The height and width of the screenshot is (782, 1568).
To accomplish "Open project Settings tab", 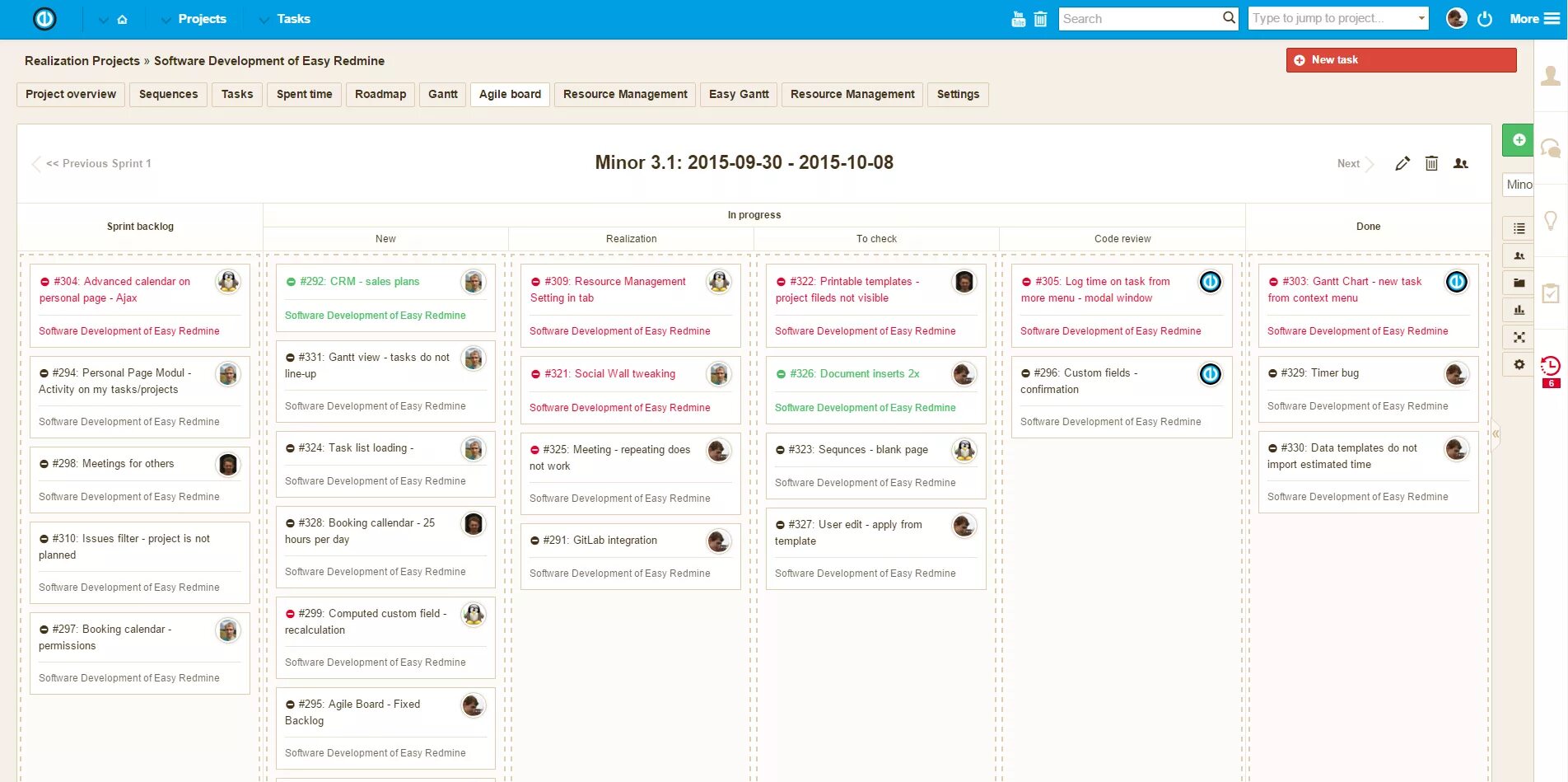I will click(x=958, y=94).
